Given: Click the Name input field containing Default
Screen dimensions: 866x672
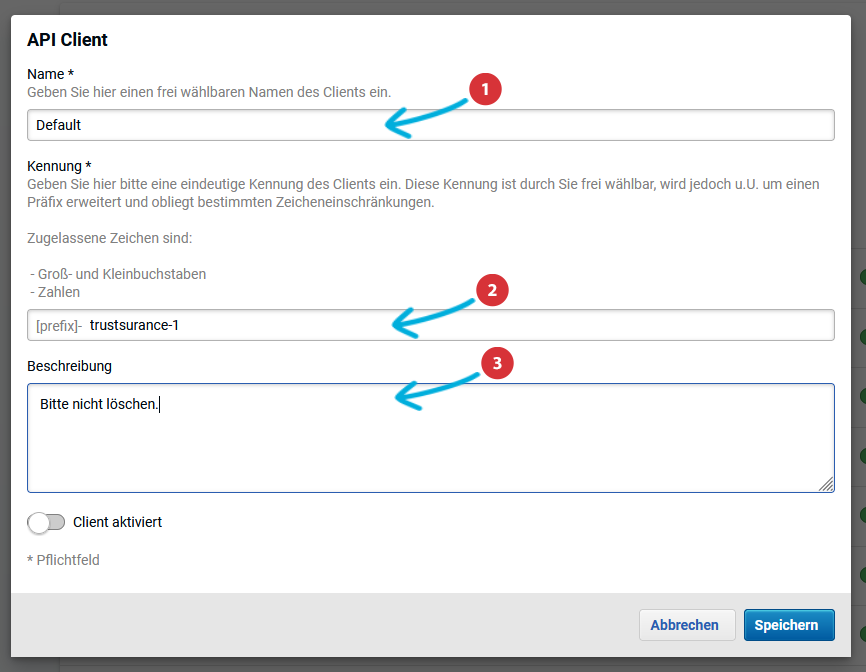Looking at the screenshot, I should [430, 125].
